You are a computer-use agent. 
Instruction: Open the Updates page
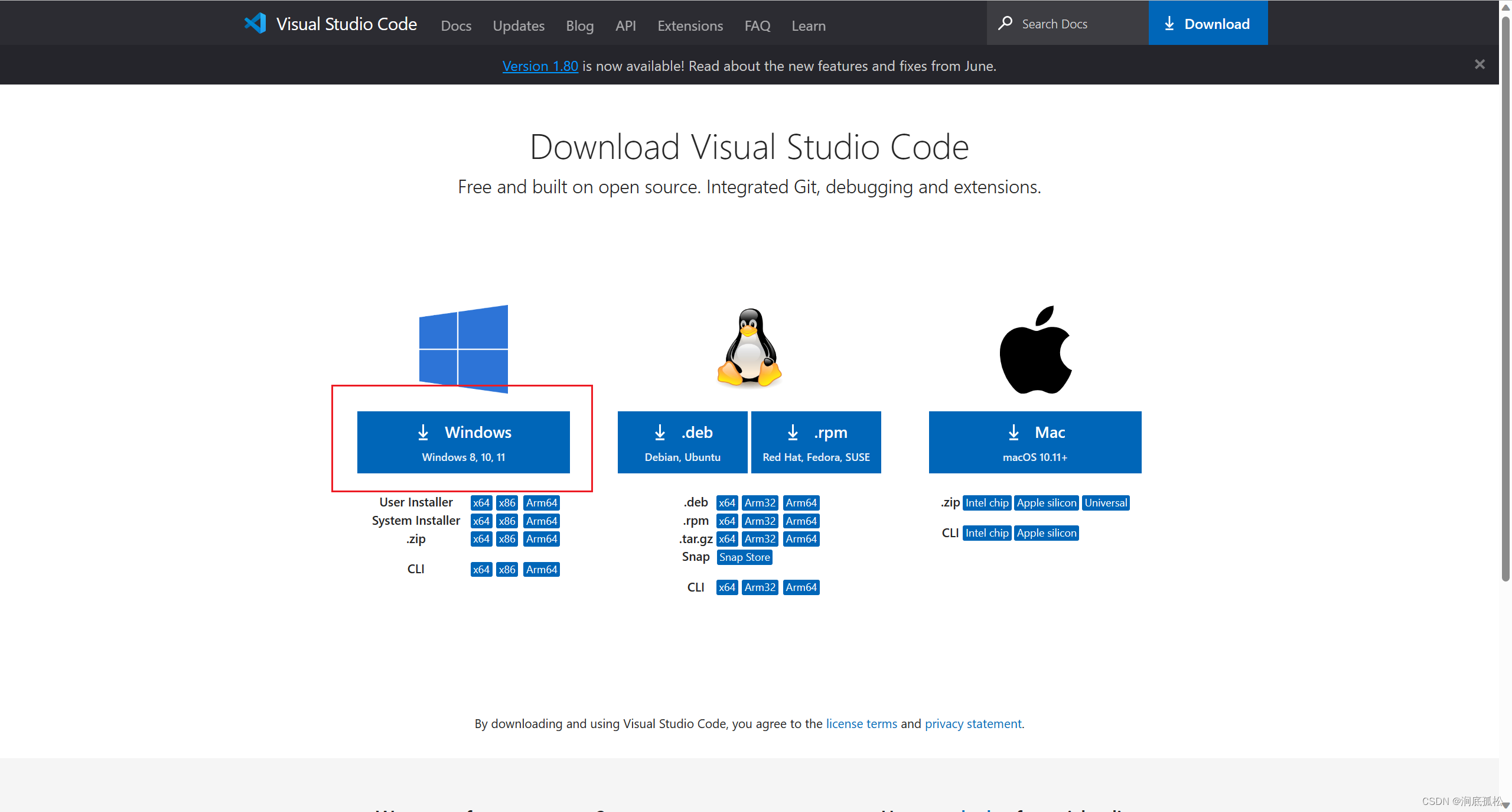(x=519, y=25)
